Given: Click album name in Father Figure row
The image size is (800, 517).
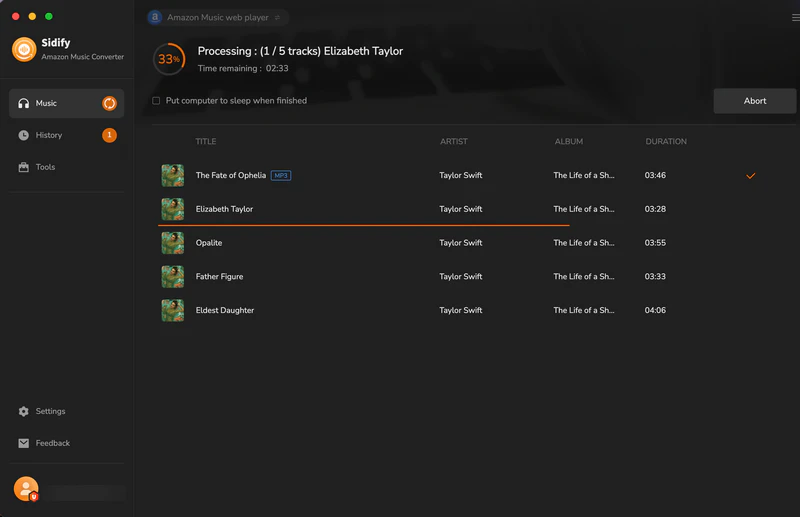Looking at the screenshot, I should [x=584, y=276].
